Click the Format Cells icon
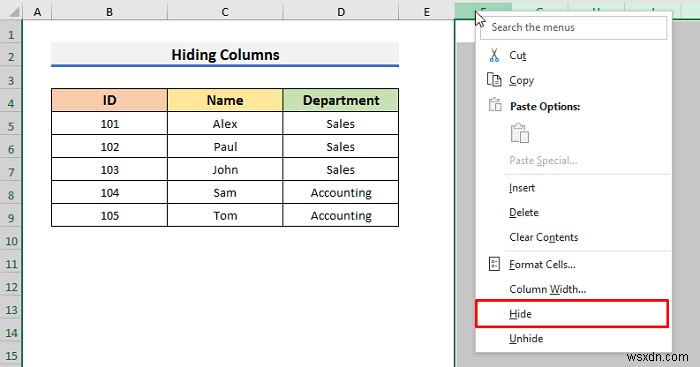This screenshot has width=700, height=367. click(494, 264)
